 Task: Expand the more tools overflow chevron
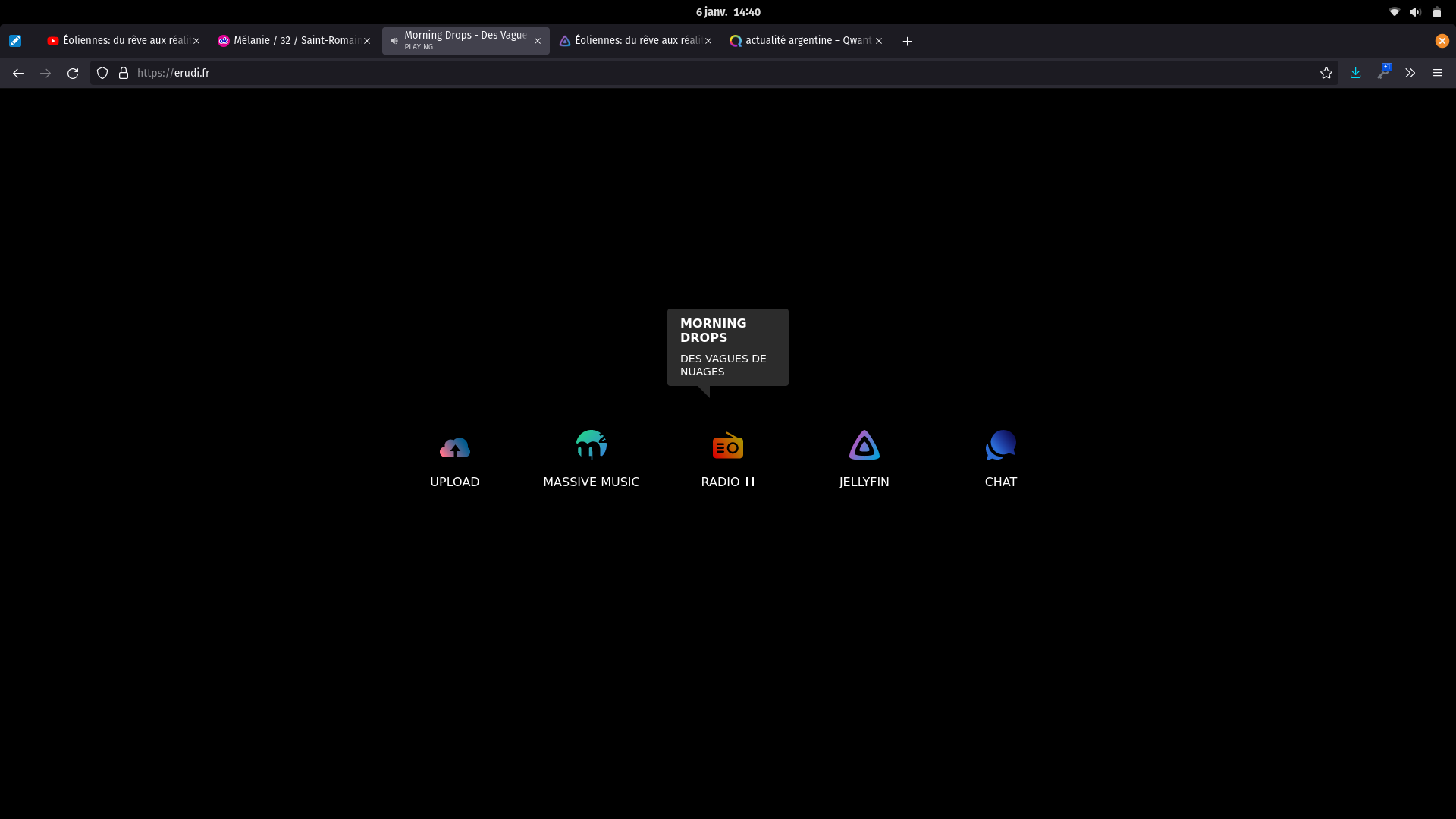pyautogui.click(x=1410, y=73)
